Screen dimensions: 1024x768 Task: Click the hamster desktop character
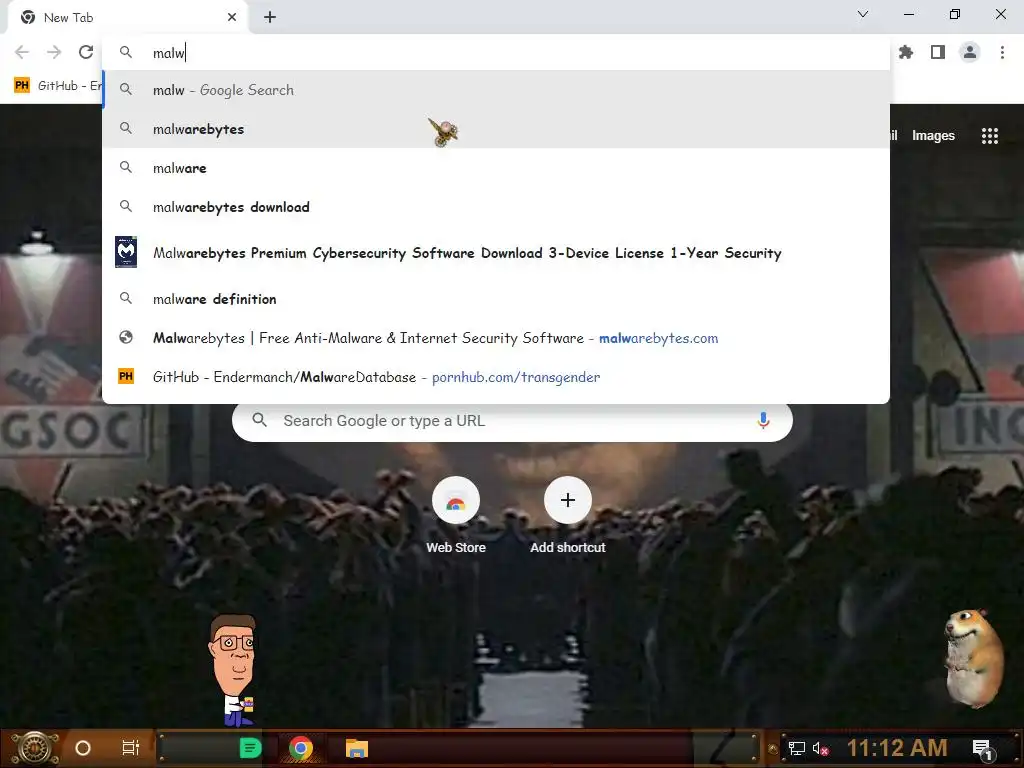975,658
